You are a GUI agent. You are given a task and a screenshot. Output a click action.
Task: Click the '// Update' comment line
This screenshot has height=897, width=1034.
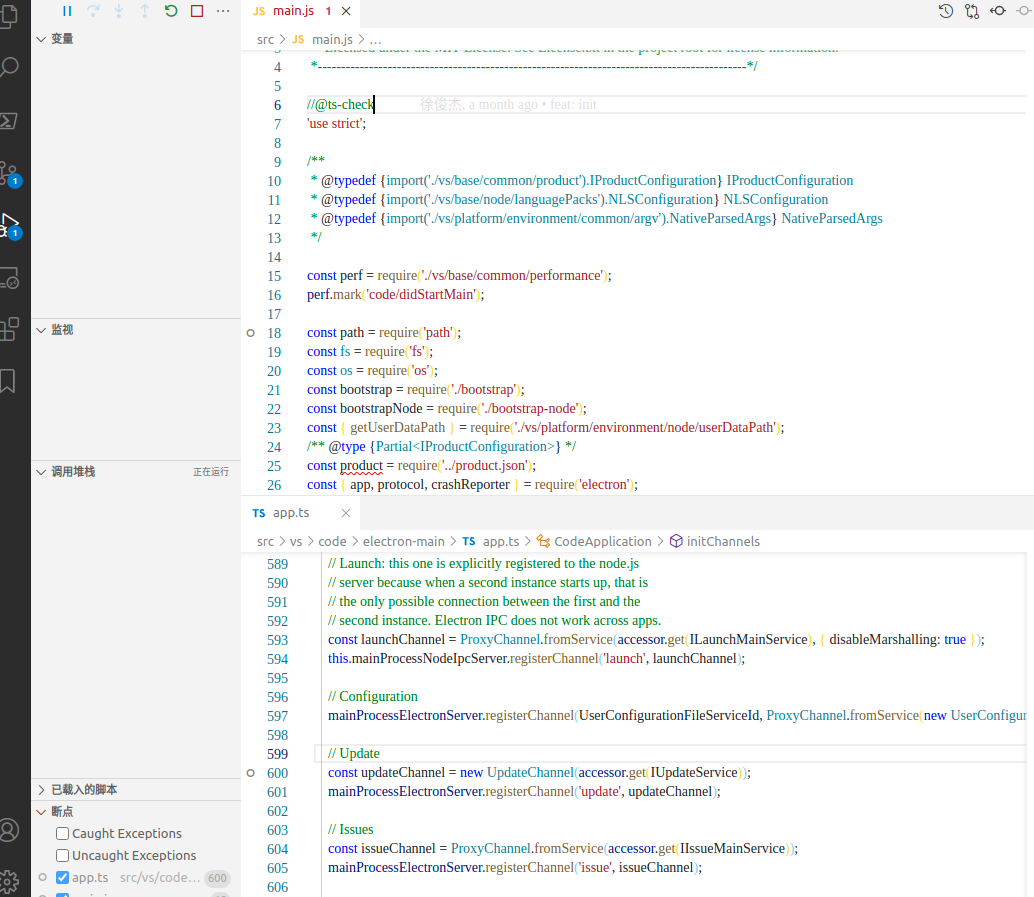353,753
